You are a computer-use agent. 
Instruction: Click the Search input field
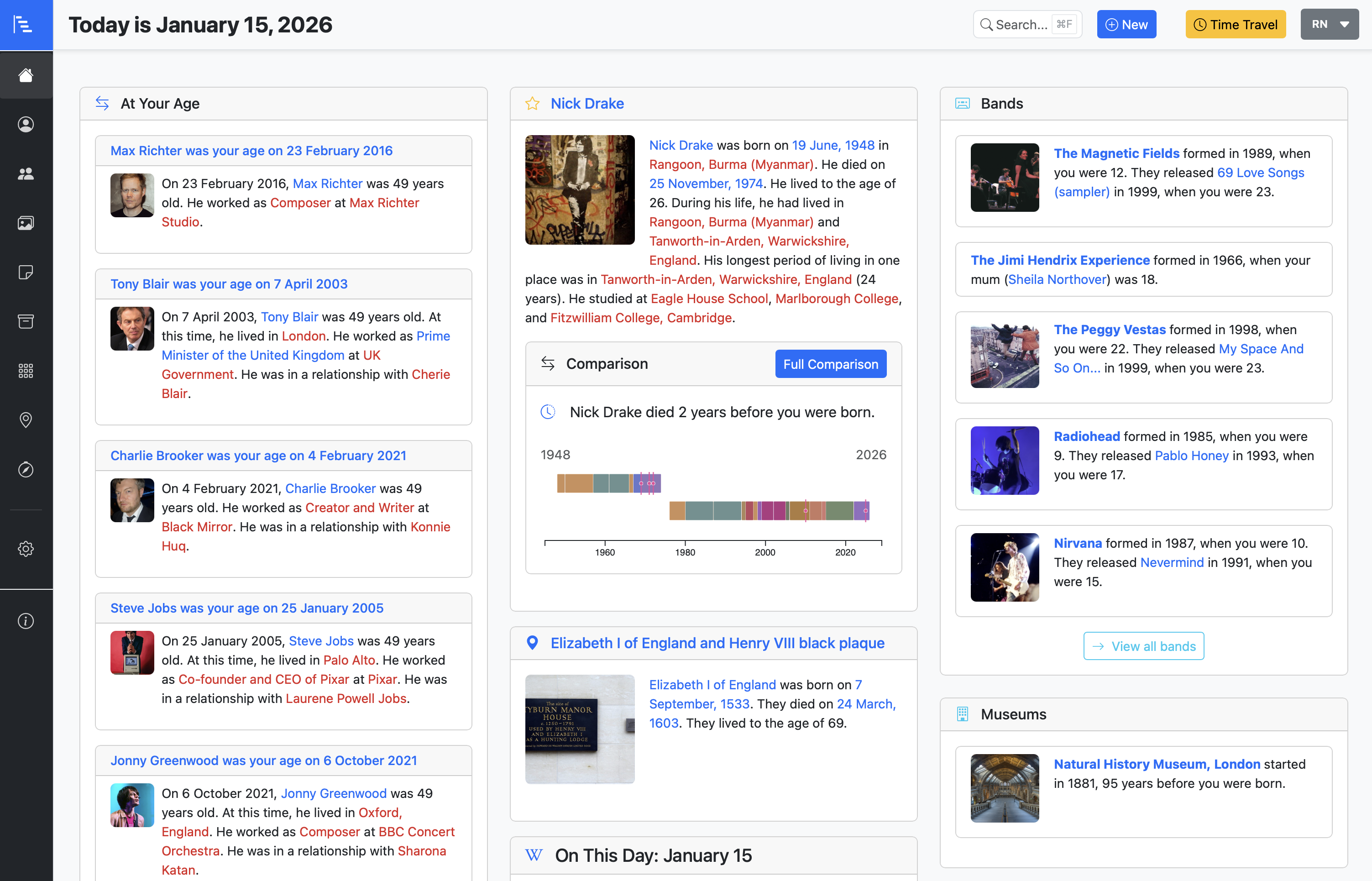click(x=1021, y=25)
